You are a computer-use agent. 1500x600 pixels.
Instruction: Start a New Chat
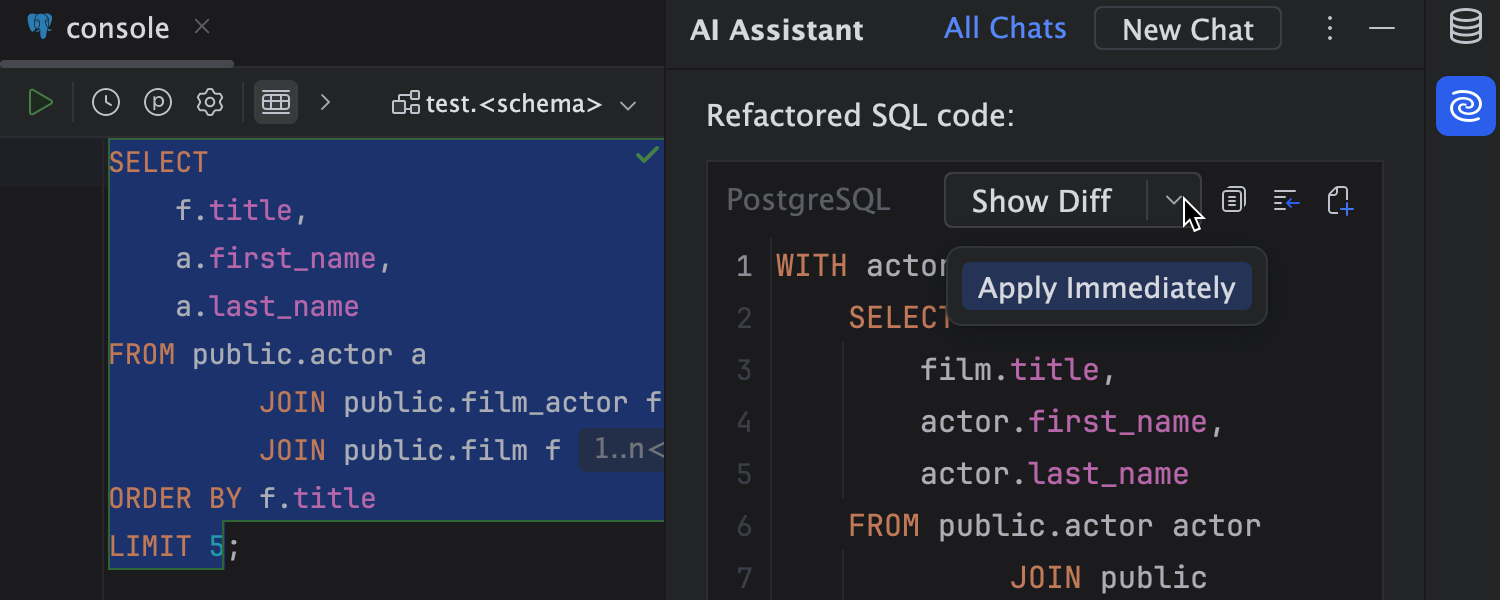(x=1188, y=29)
